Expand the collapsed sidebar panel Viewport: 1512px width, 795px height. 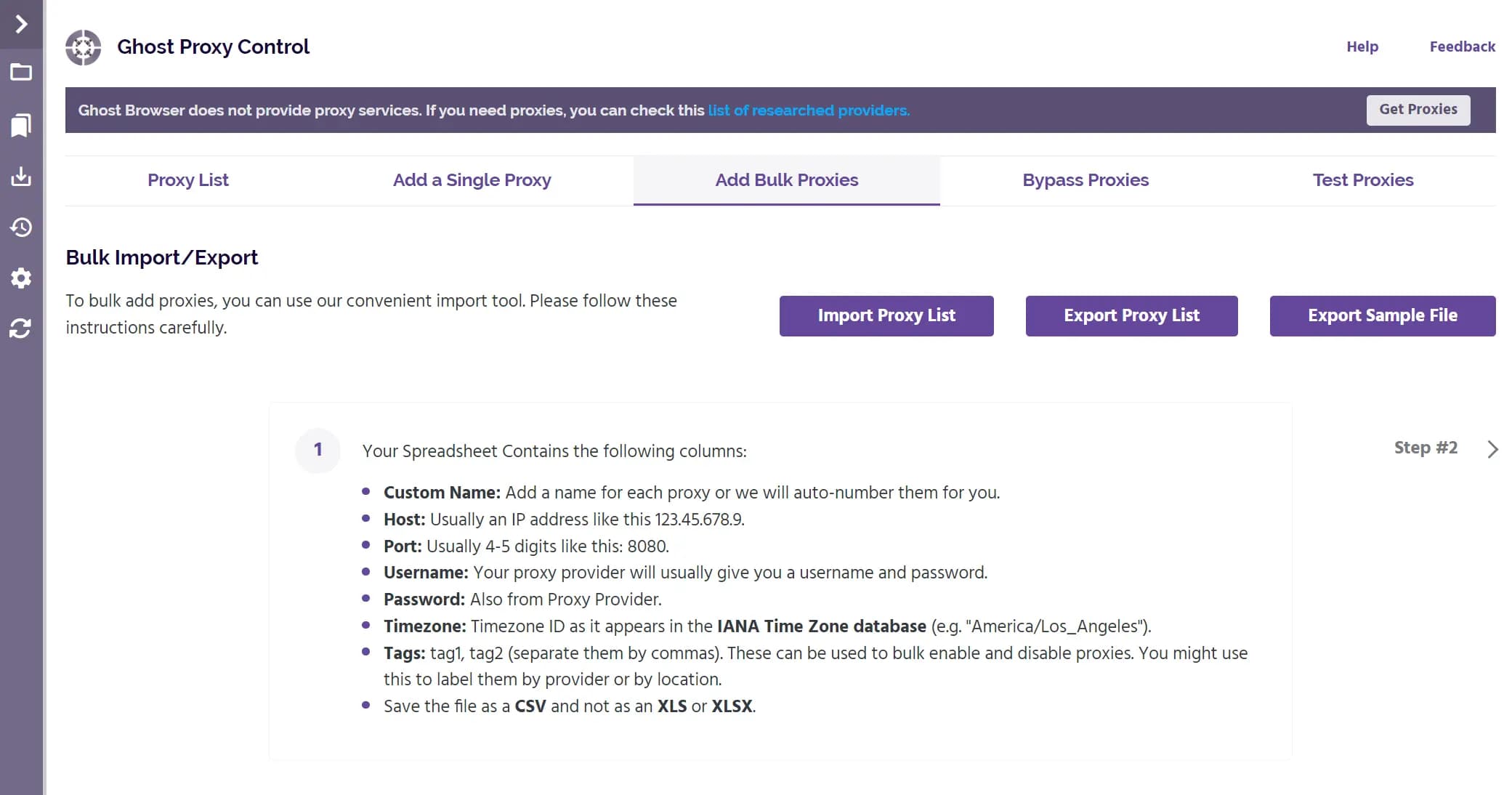coord(21,23)
